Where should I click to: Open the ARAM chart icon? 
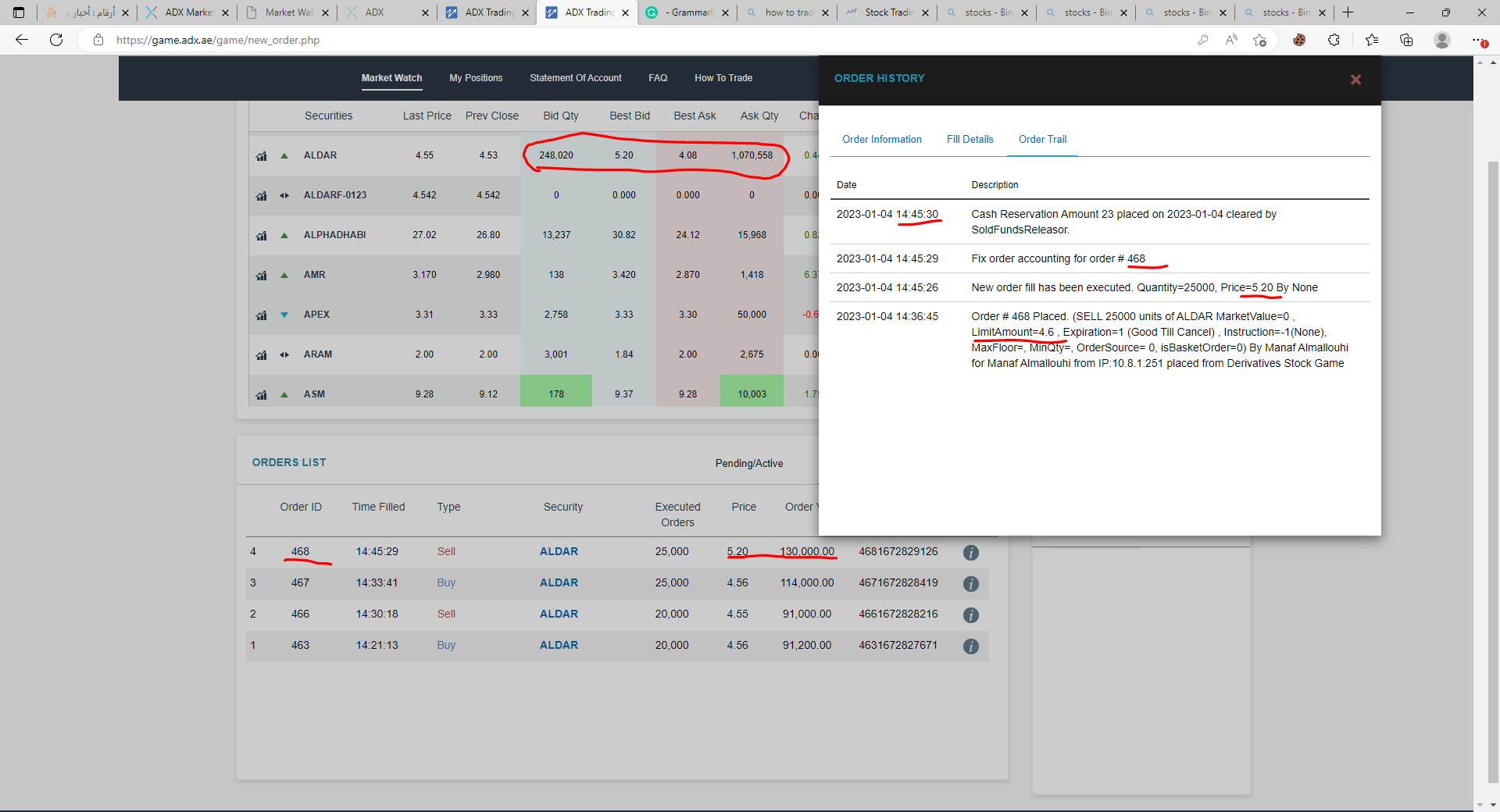pos(261,354)
